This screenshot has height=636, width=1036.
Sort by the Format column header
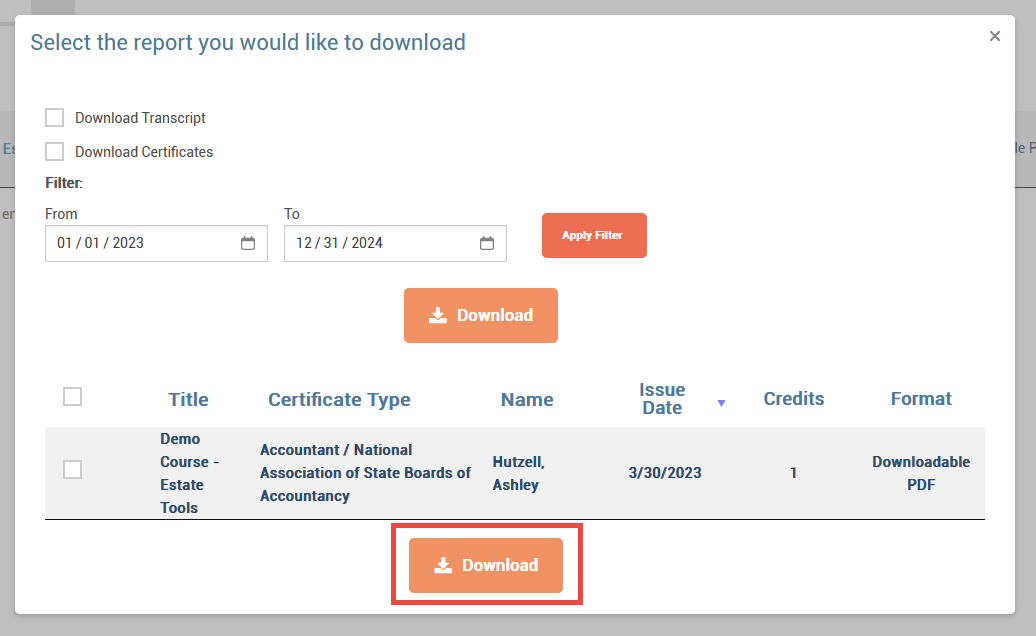coord(921,399)
